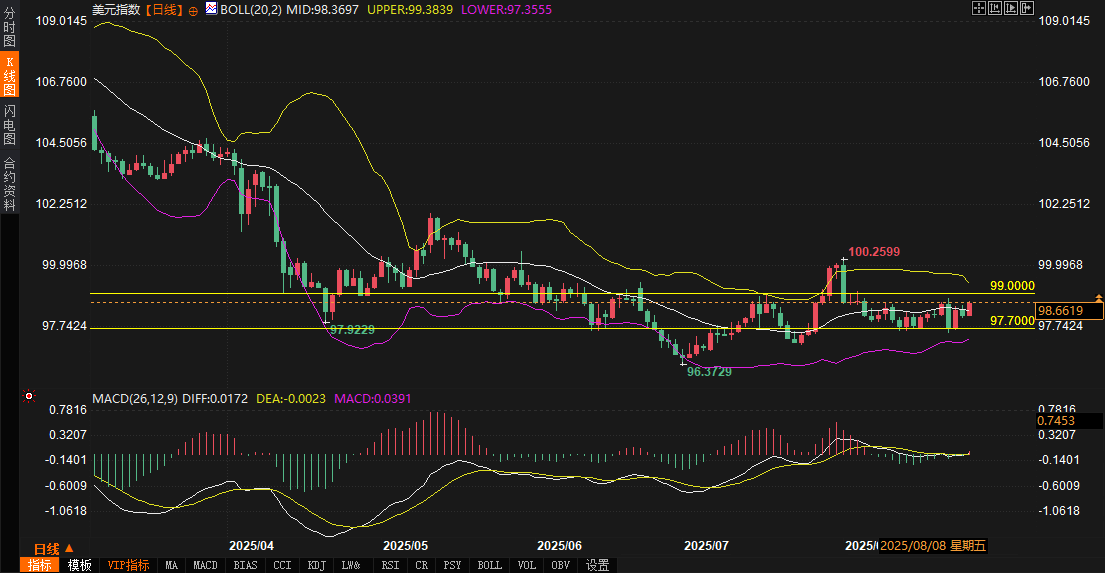Switch indicator to CCI
The image size is (1105, 573).
coord(282,565)
